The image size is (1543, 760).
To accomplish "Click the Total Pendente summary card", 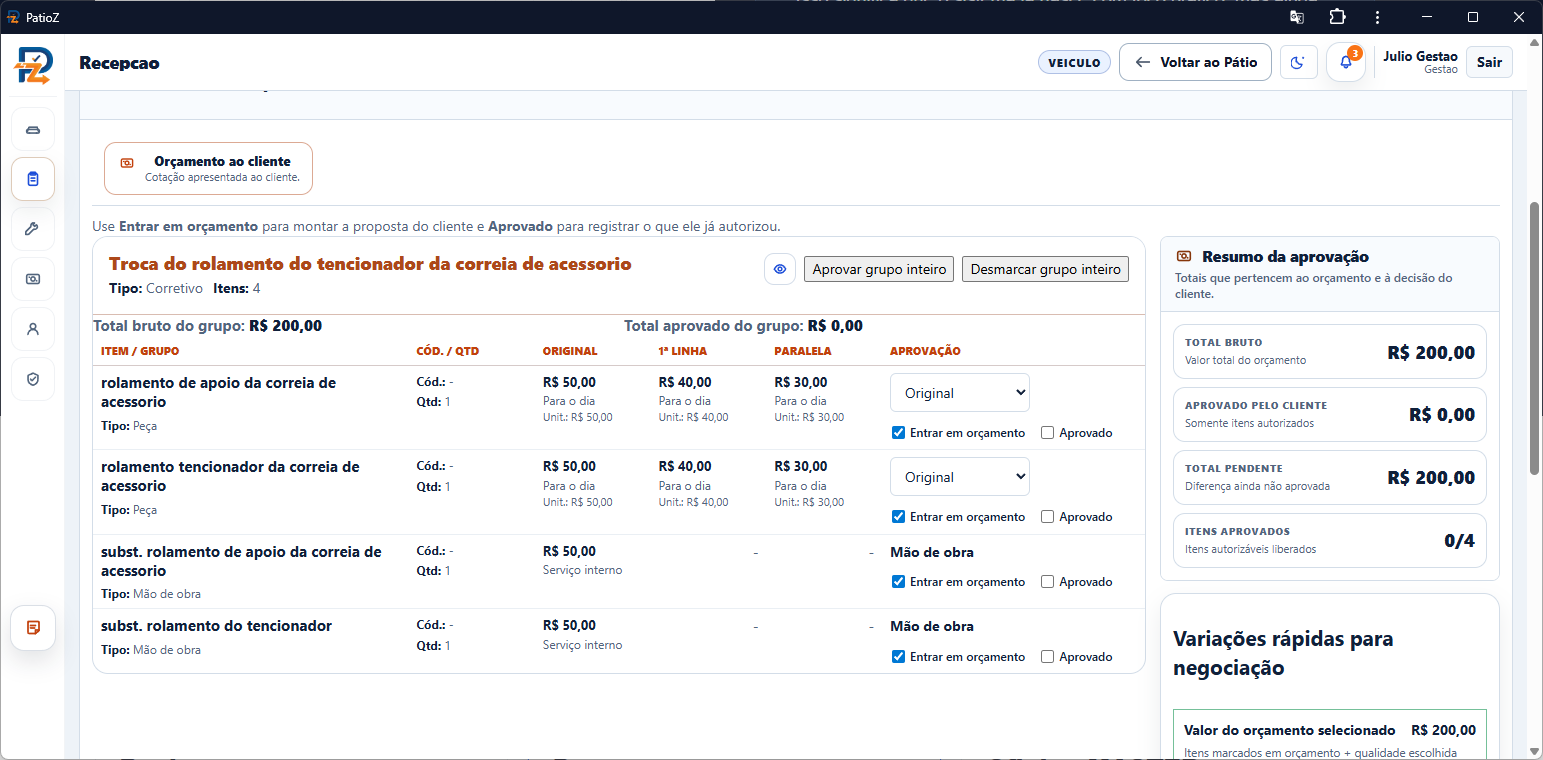I will (1330, 477).
